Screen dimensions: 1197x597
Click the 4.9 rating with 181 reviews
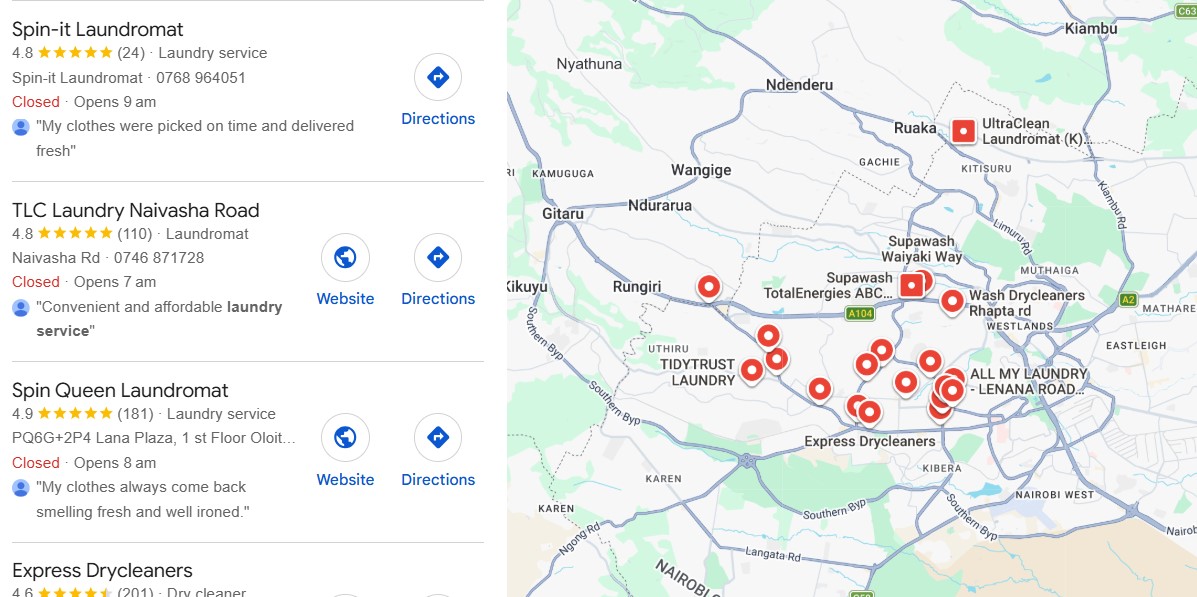coord(82,414)
